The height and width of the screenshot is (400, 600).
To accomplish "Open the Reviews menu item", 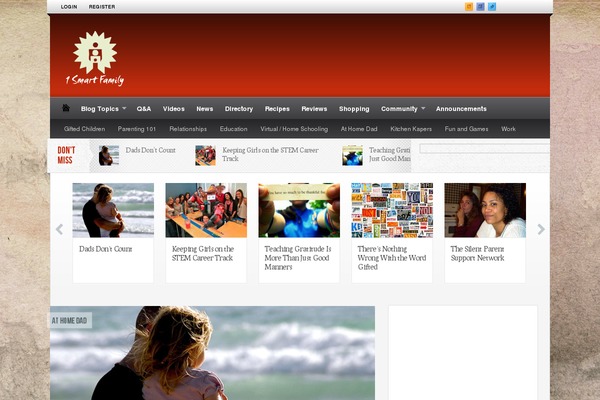I will [x=314, y=109].
